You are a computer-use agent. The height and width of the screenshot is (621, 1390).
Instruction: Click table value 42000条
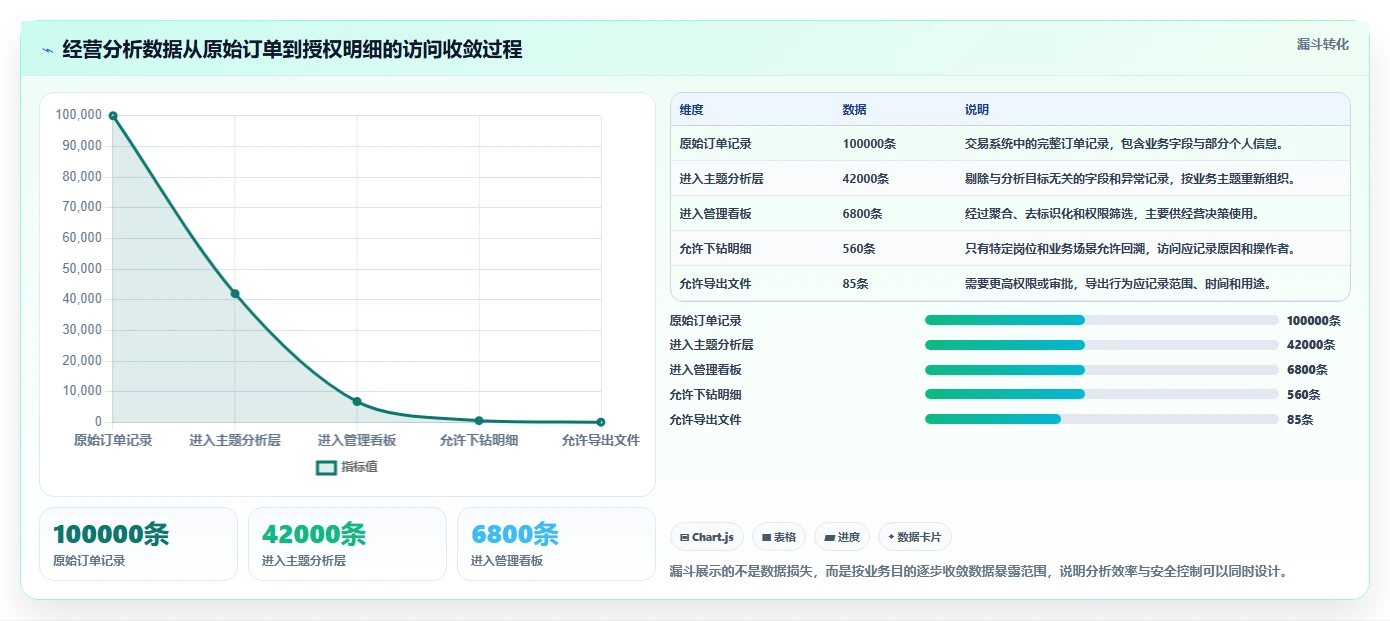(866, 179)
